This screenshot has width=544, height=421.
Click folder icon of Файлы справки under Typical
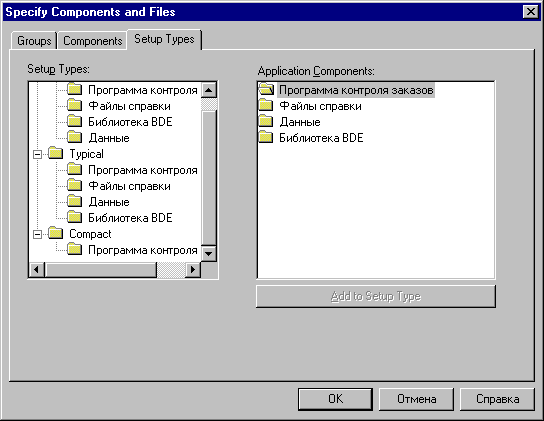[75, 185]
